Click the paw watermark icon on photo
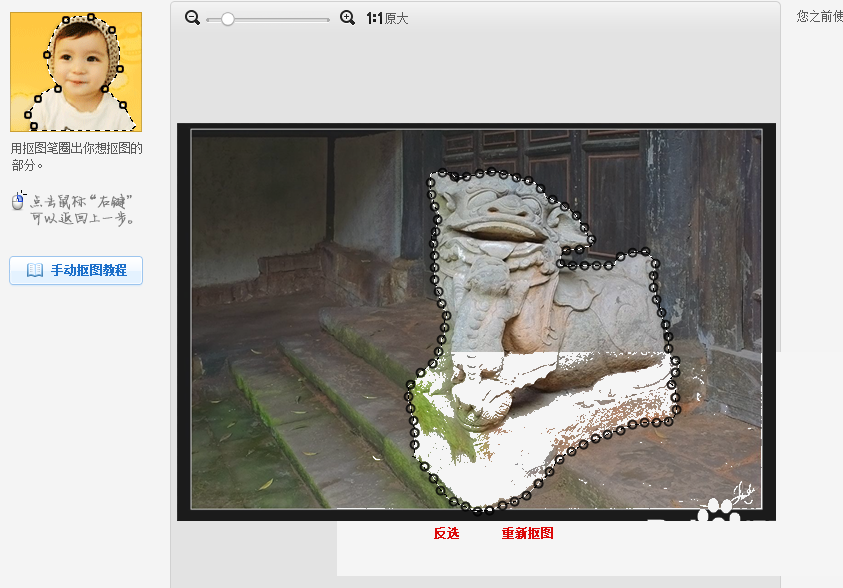The height and width of the screenshot is (588, 843). [719, 511]
